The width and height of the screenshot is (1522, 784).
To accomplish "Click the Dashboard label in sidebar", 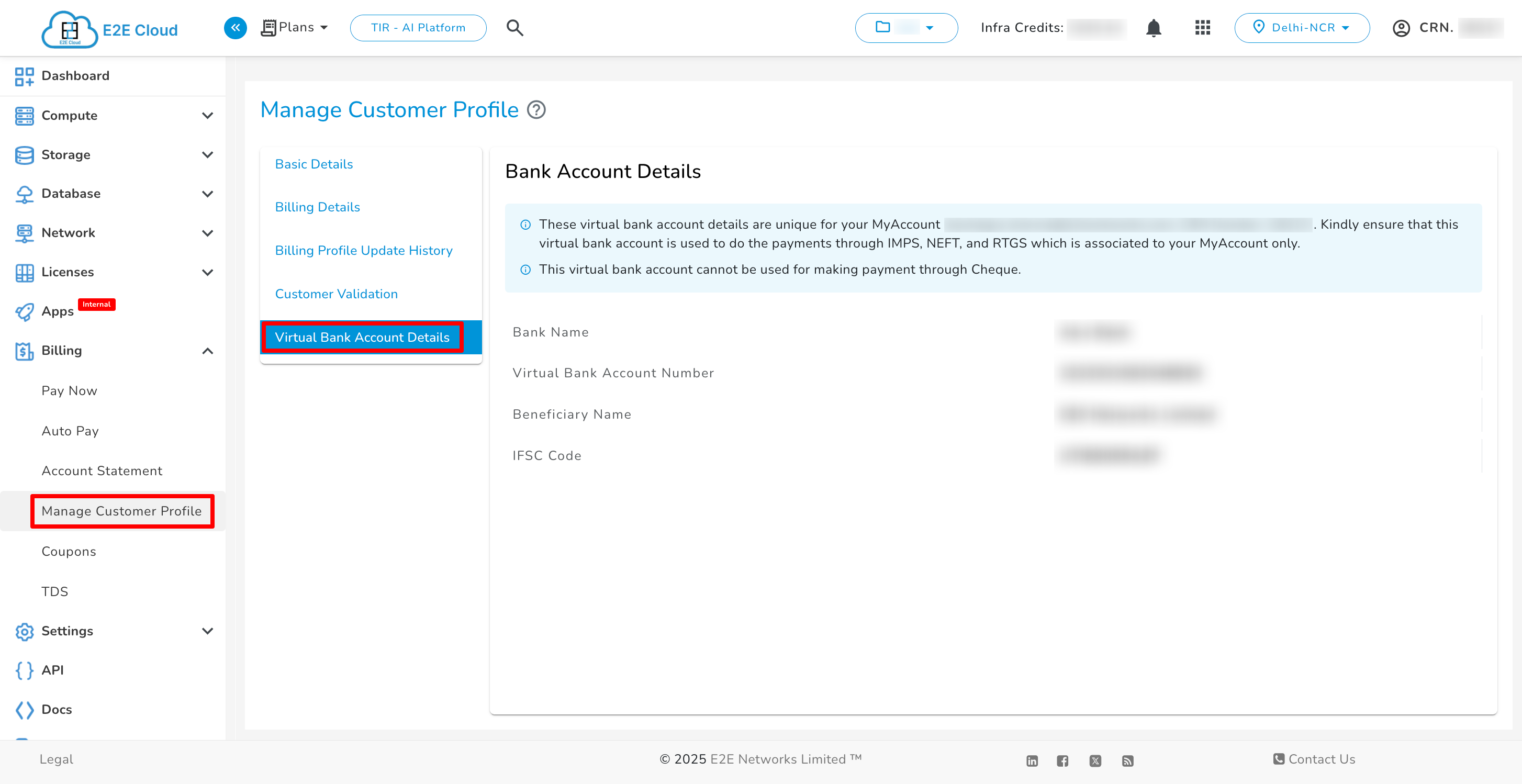I will point(75,76).
